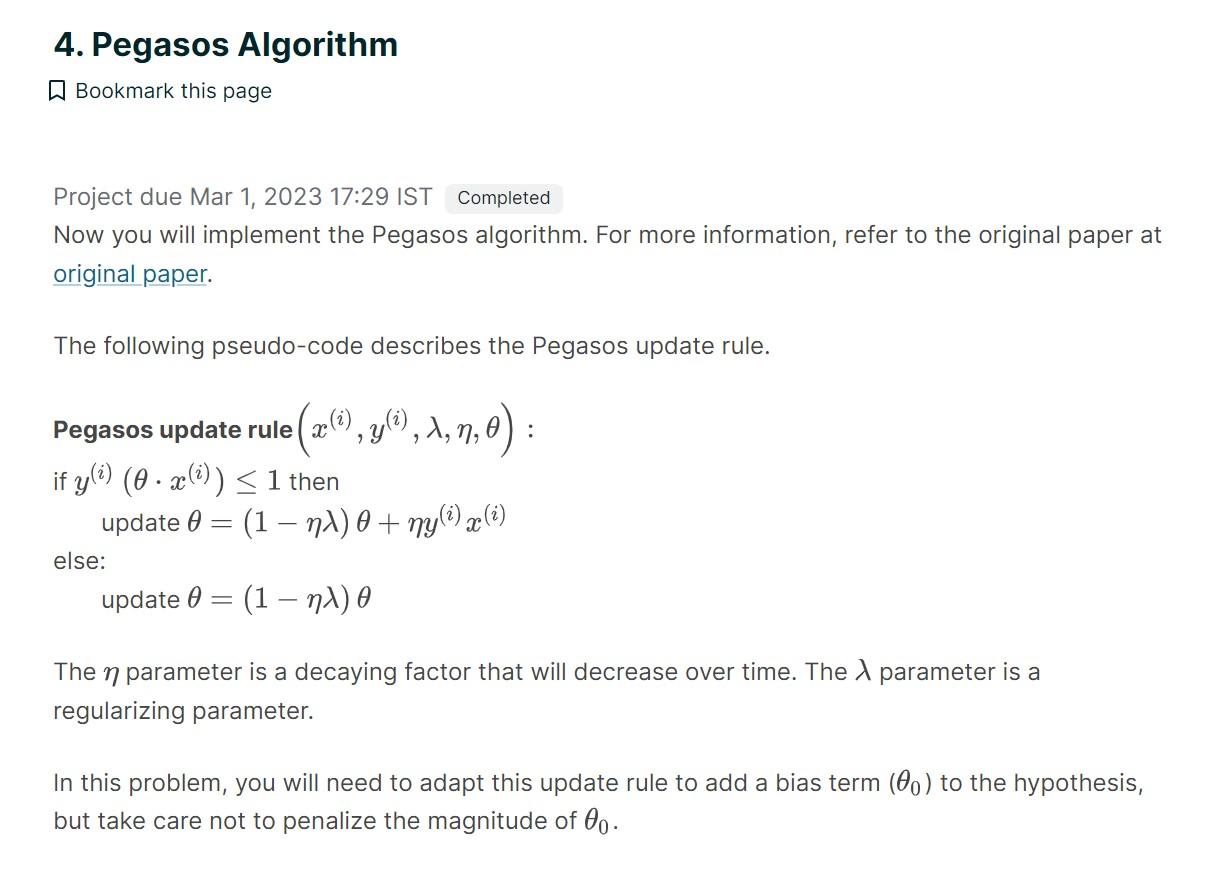Click the first theta update equation

point(300,519)
